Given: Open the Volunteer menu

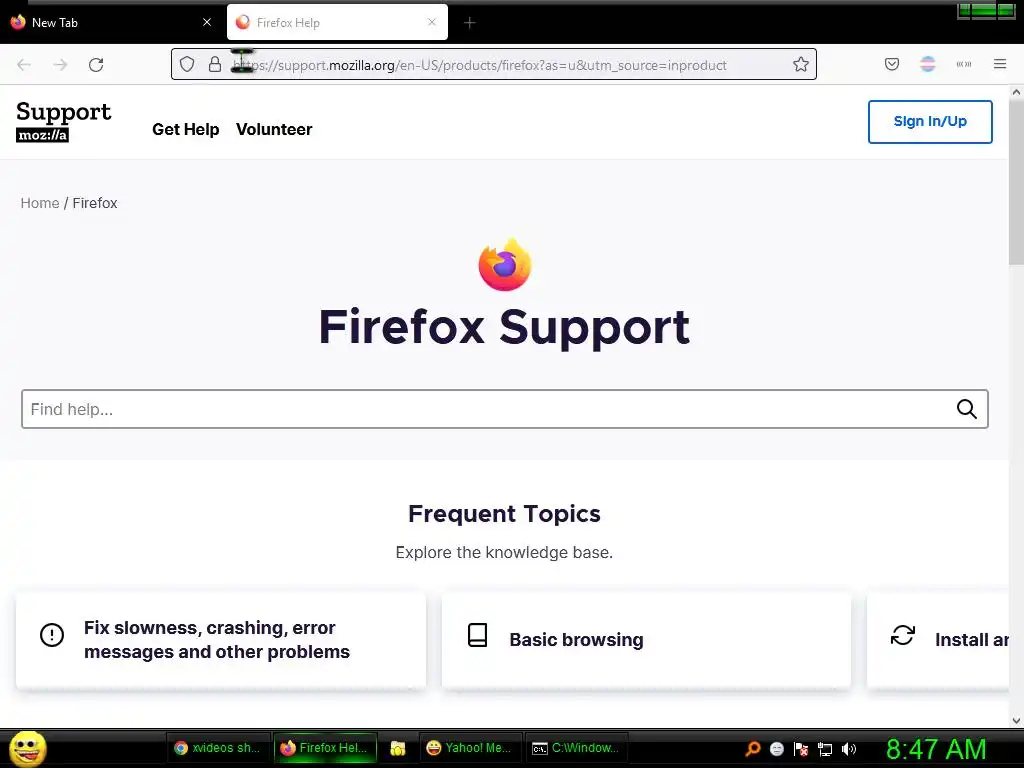Looking at the screenshot, I should tap(274, 129).
